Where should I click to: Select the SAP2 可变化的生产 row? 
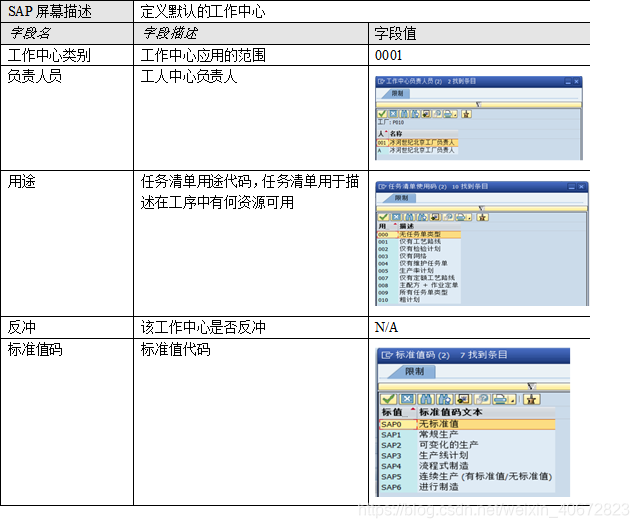(467, 445)
